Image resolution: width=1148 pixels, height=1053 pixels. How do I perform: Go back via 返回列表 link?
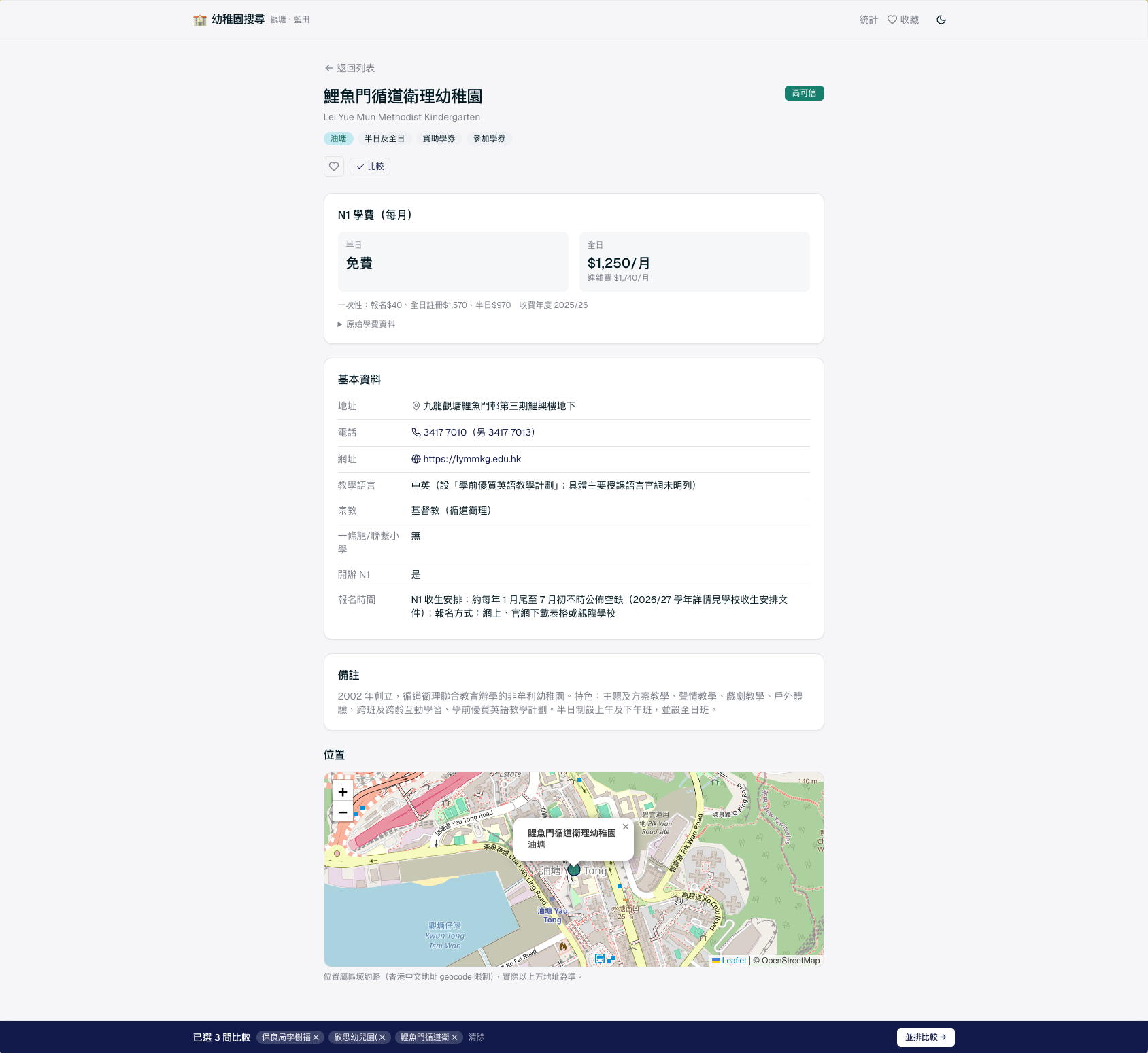tap(350, 68)
